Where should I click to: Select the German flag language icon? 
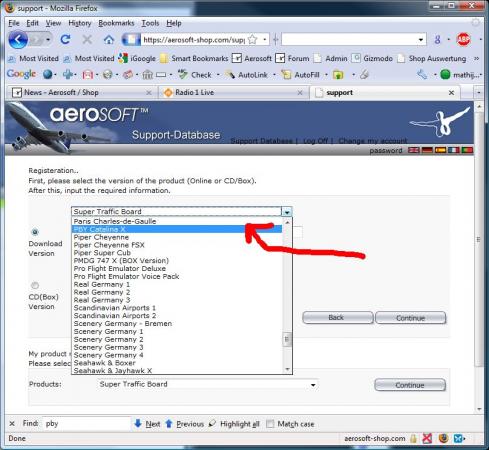[427, 150]
